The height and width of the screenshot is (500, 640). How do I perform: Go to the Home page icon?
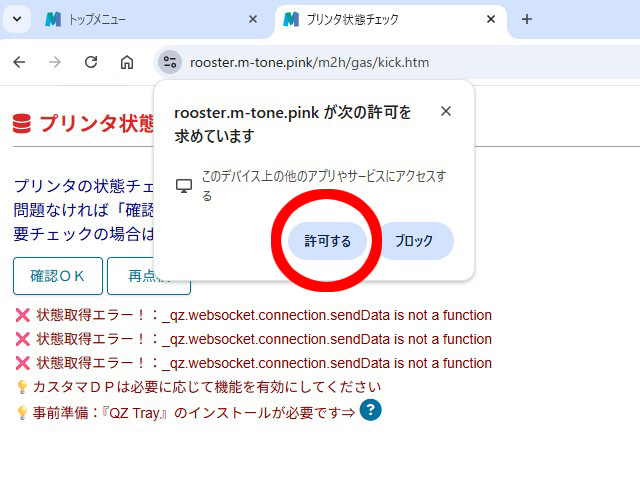(x=127, y=62)
